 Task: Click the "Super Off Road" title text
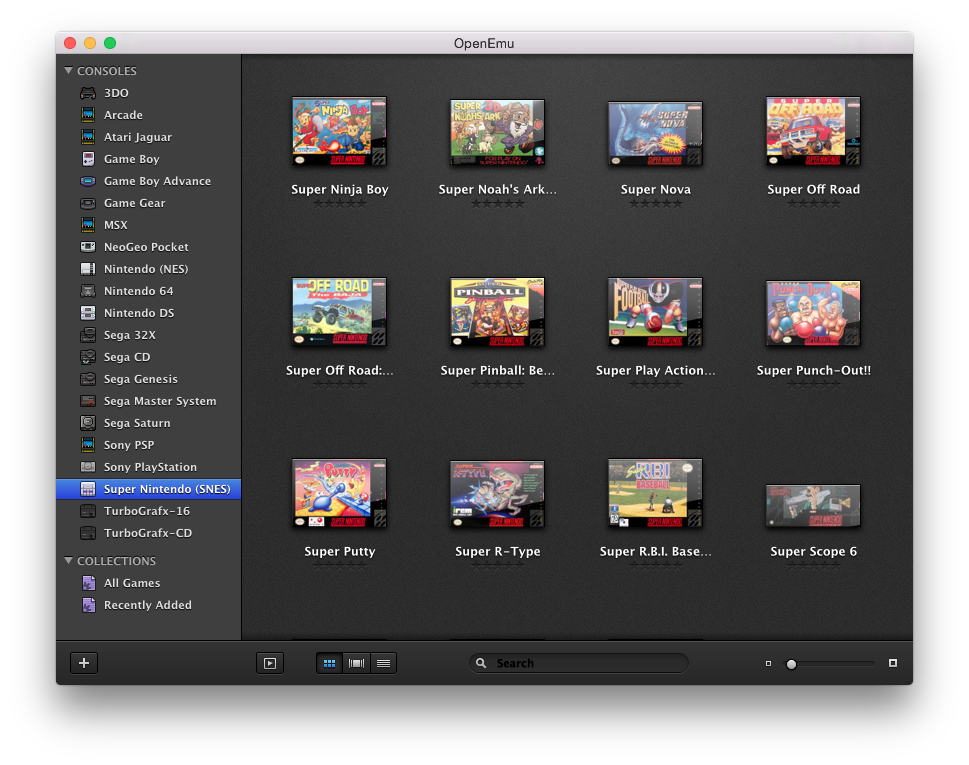click(x=813, y=189)
